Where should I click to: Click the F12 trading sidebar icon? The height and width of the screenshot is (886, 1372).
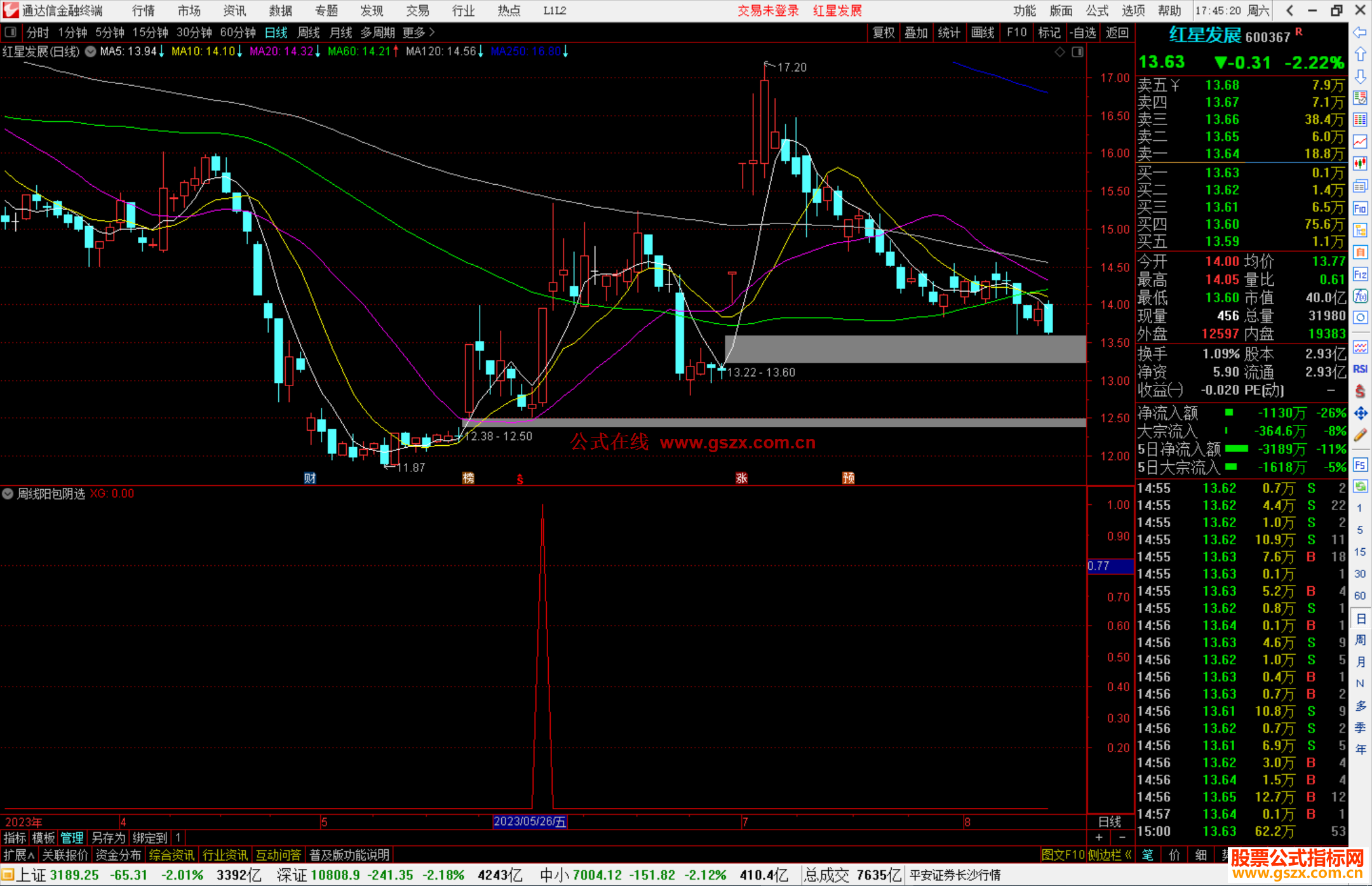1360,274
